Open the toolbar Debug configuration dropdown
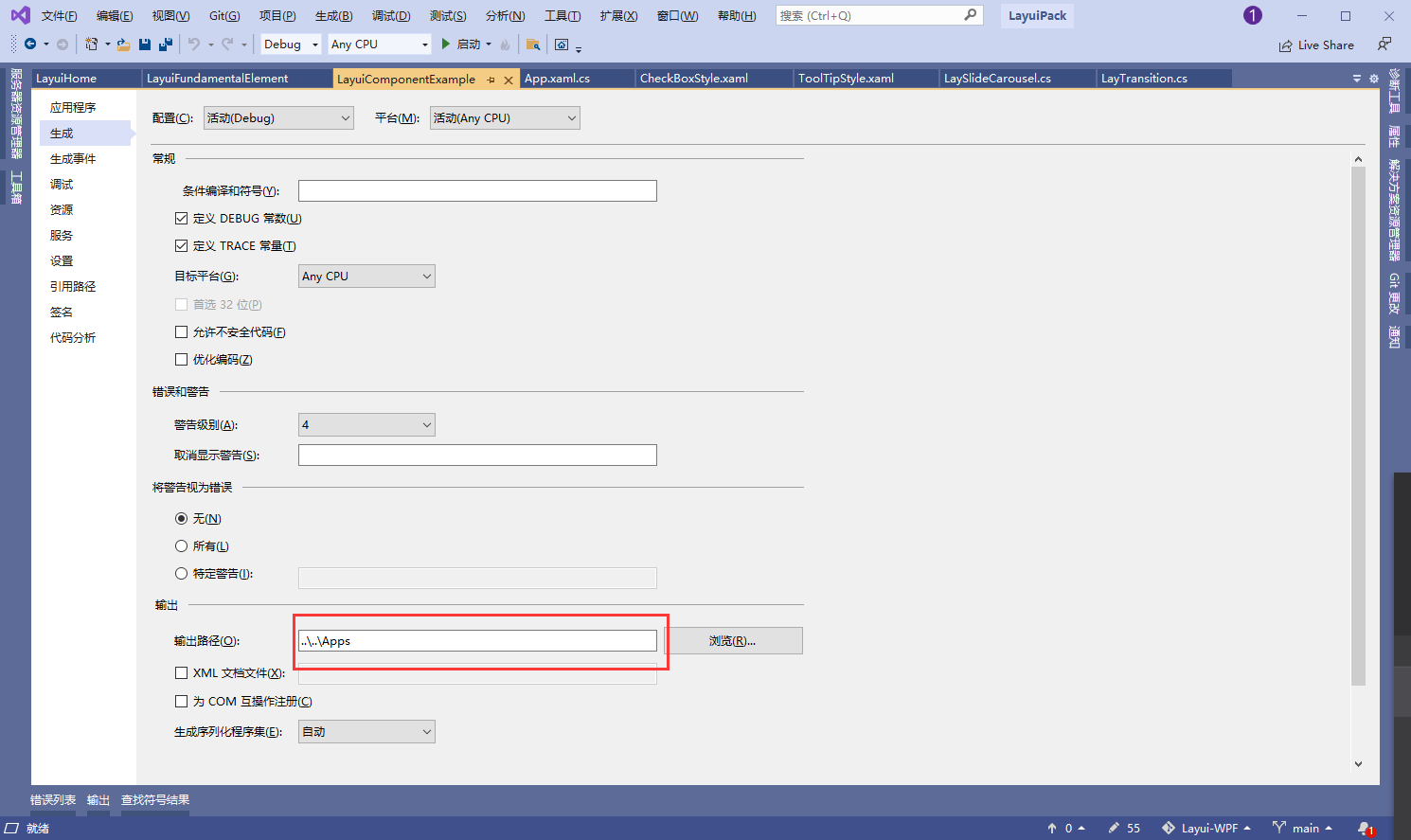Screen dimensions: 1411x840 [x=291, y=45]
